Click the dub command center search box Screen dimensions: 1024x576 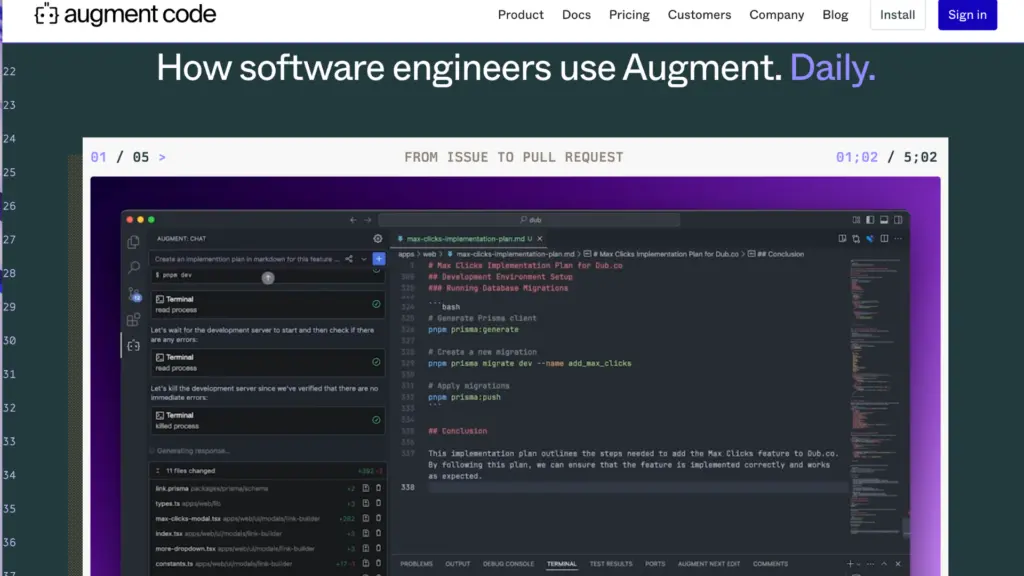[529, 220]
